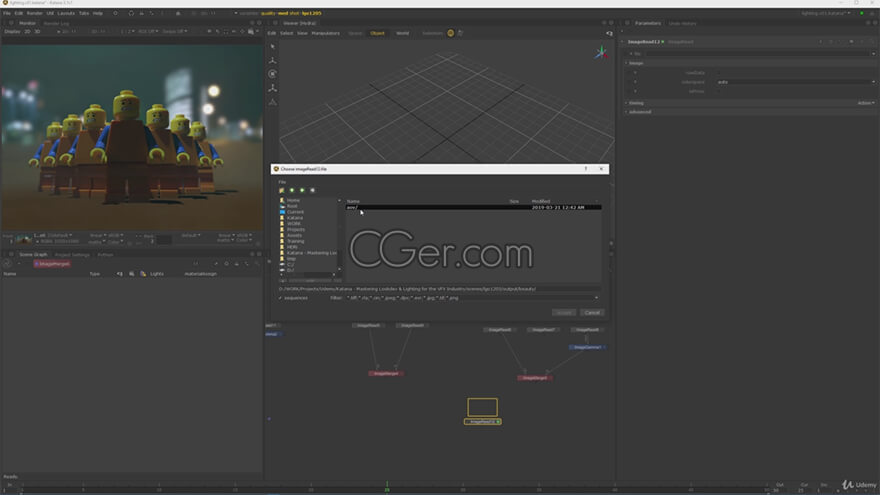Viewport: 880px width, 495px height.
Task: Select the translate manipulator tool in Viewer
Action: point(273,60)
